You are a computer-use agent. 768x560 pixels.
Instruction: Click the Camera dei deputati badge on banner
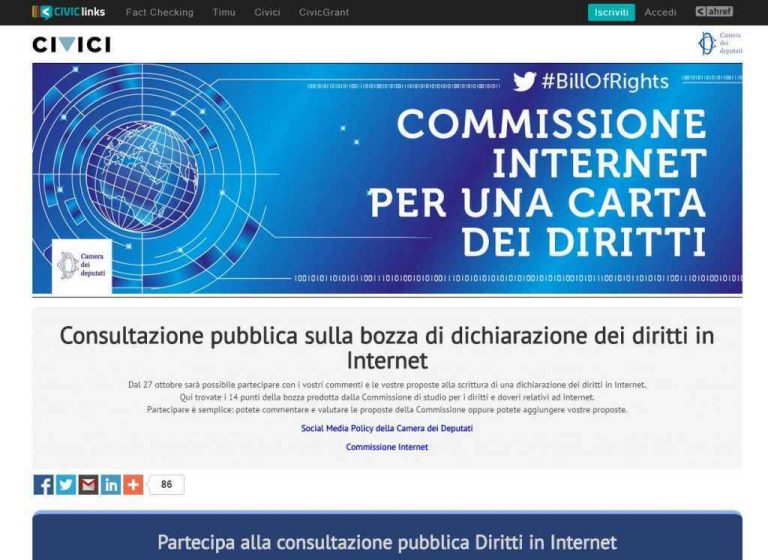(x=82, y=266)
